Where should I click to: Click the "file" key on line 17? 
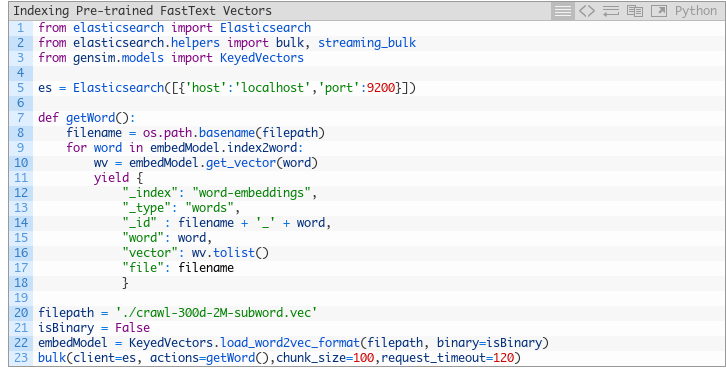[x=143, y=268]
